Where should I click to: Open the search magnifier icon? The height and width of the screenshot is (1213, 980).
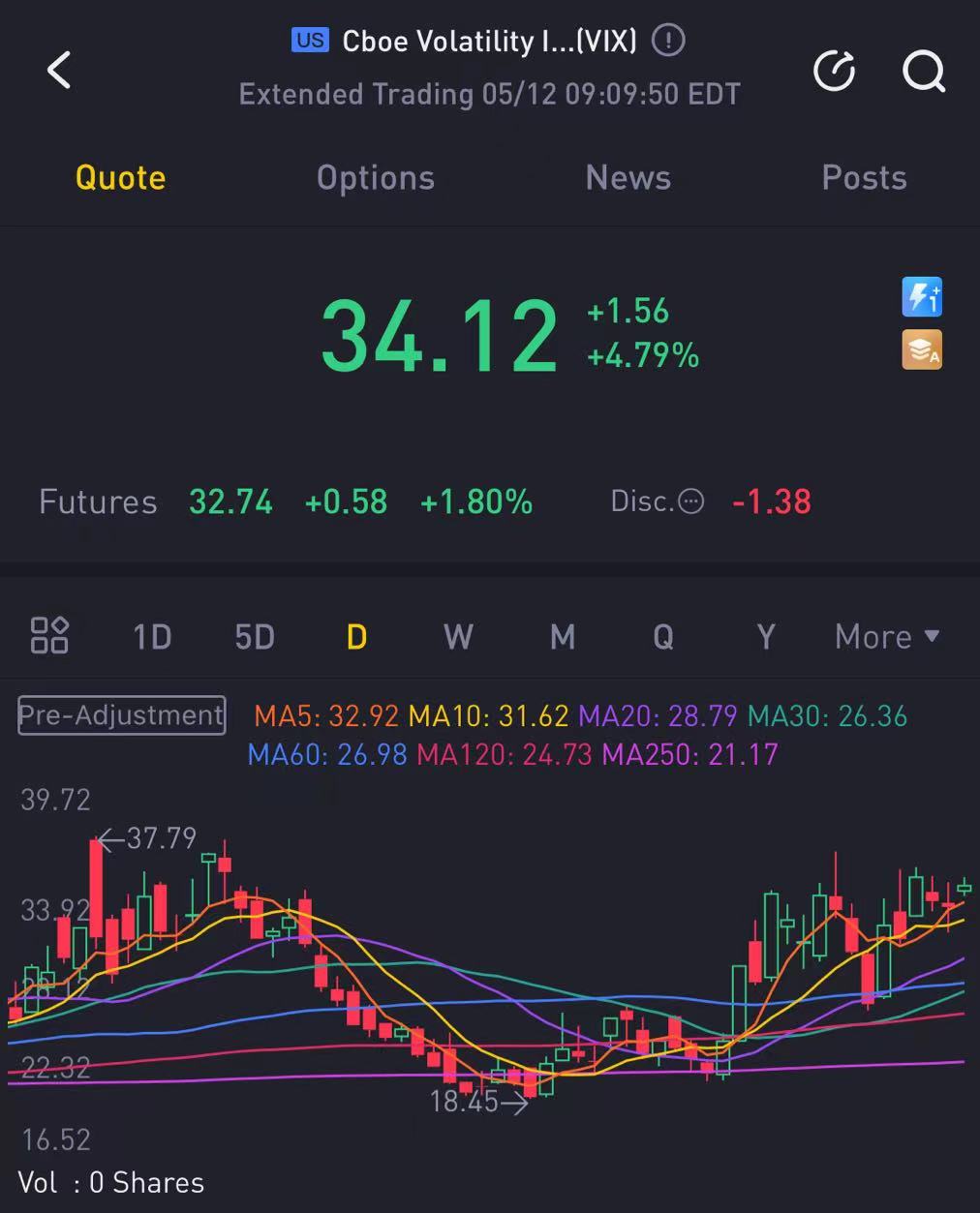click(x=924, y=72)
